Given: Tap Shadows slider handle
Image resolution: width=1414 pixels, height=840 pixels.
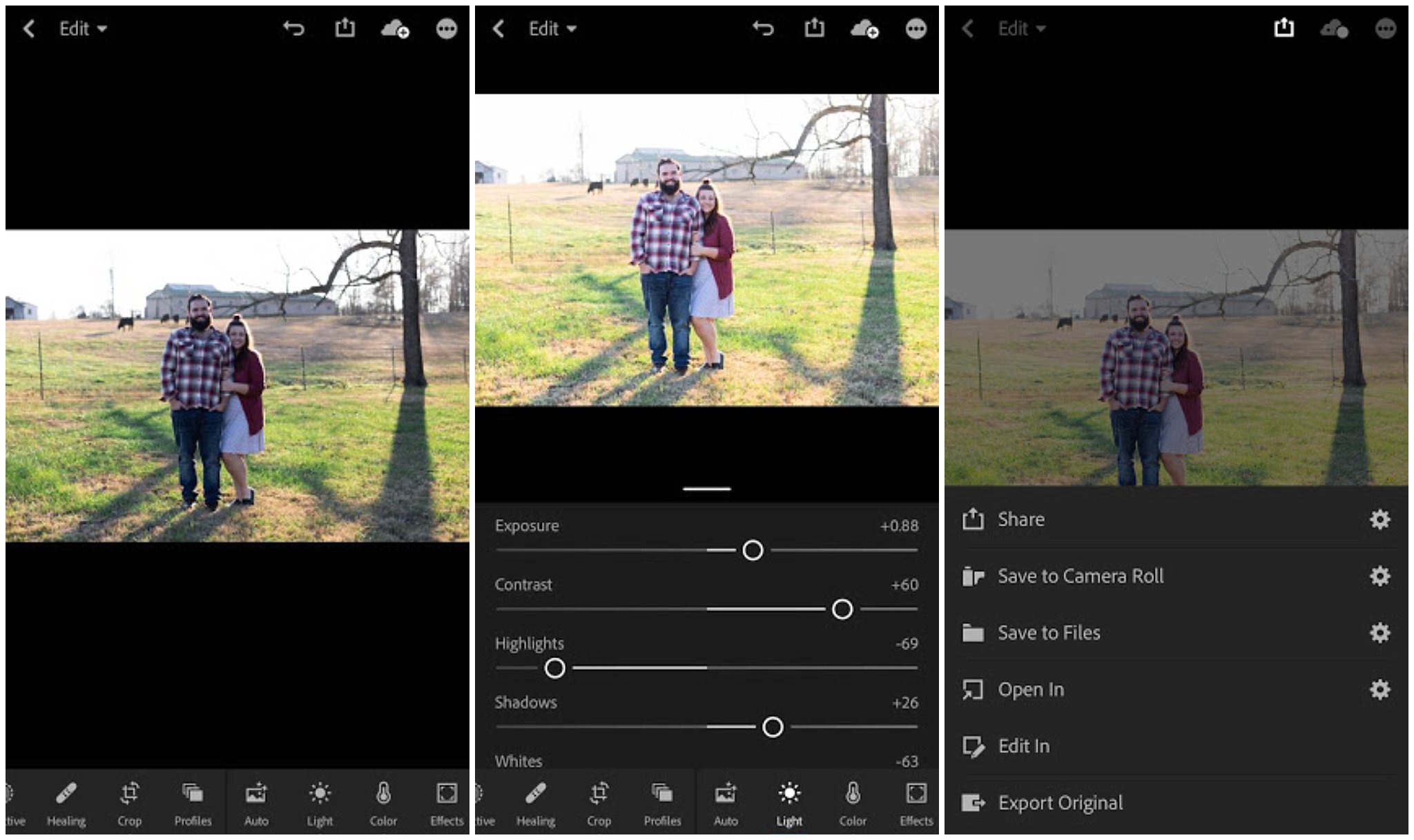Looking at the screenshot, I should click(773, 727).
